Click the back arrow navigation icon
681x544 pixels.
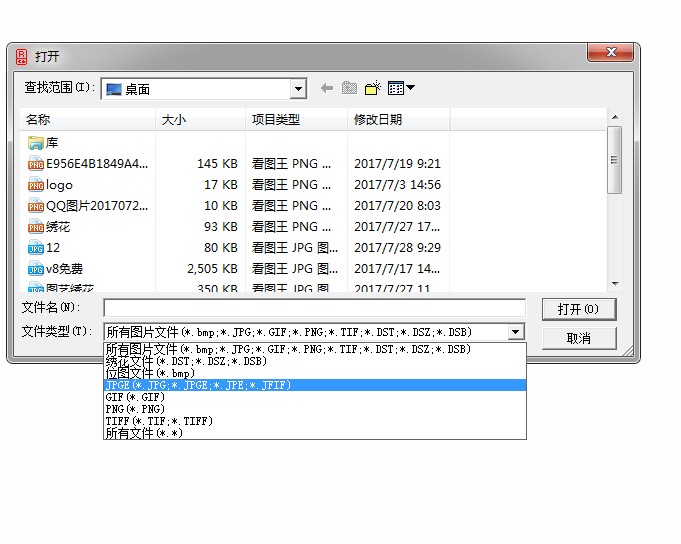pyautogui.click(x=326, y=88)
